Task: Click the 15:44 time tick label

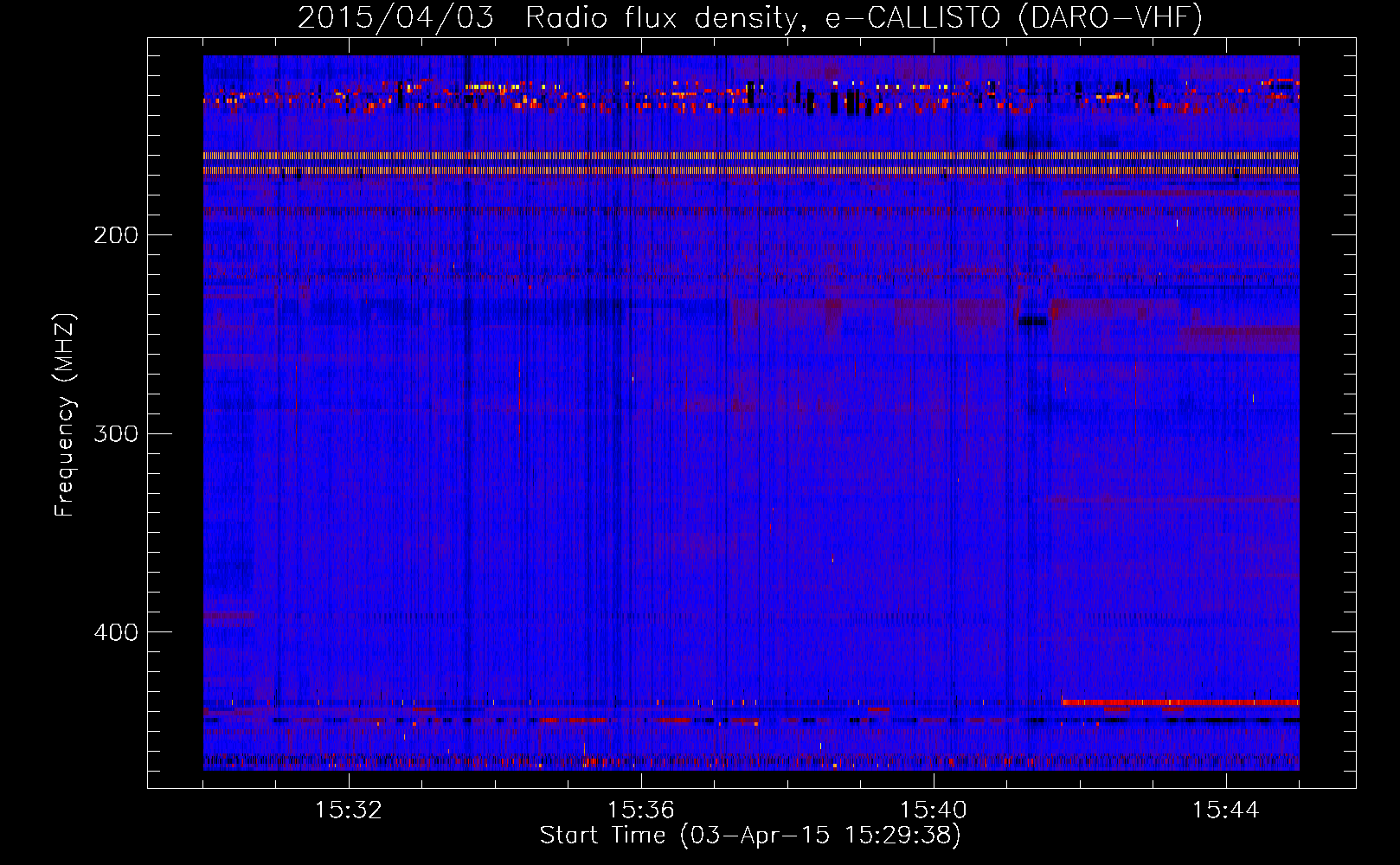Action: point(1225,811)
